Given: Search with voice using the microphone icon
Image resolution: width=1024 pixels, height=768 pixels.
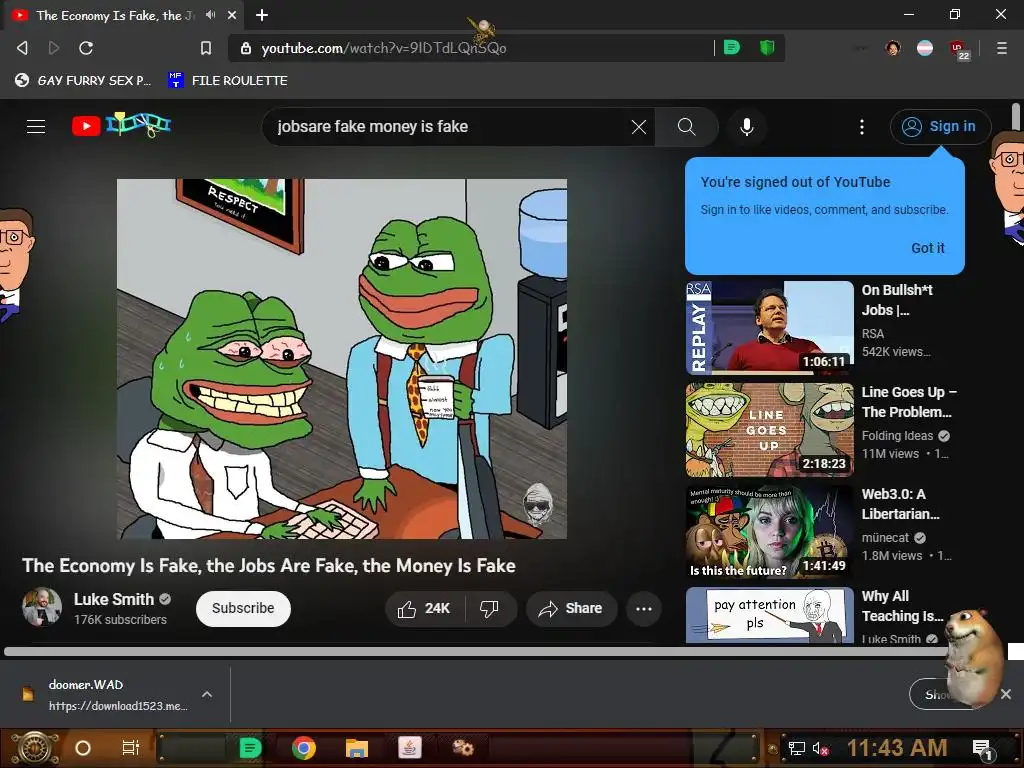Looking at the screenshot, I should (746, 127).
